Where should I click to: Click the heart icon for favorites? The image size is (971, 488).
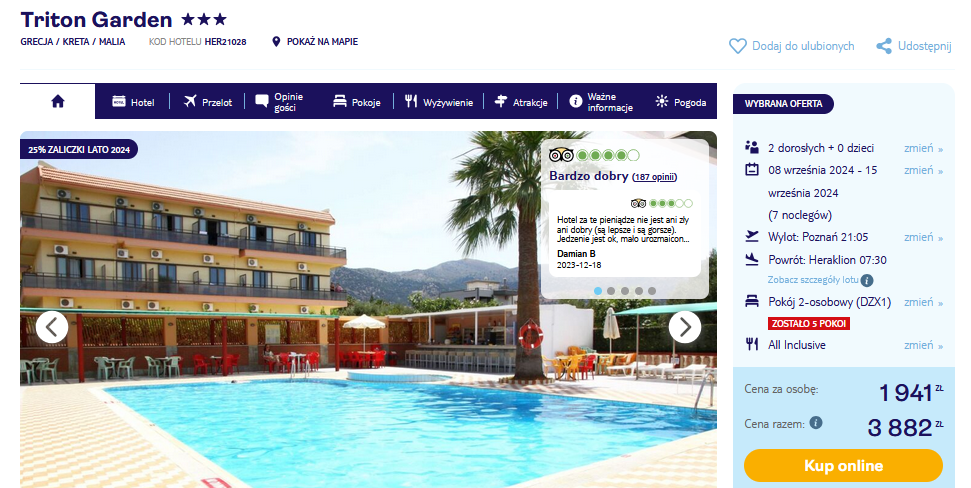pyautogui.click(x=737, y=46)
